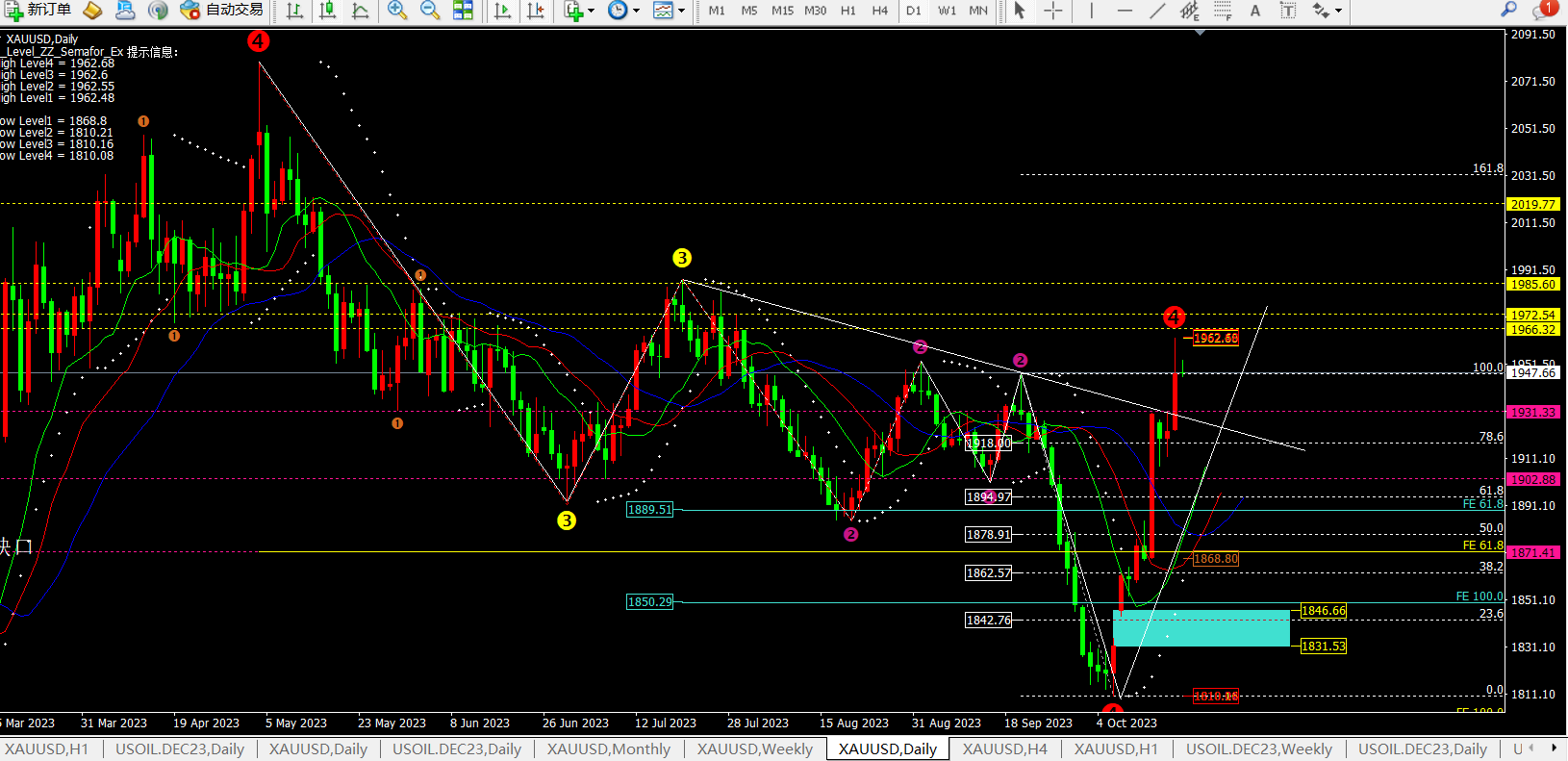The height and width of the screenshot is (761, 1568).
Task: Switch to the XAUUSD,Weekly chart tab
Action: point(754,748)
